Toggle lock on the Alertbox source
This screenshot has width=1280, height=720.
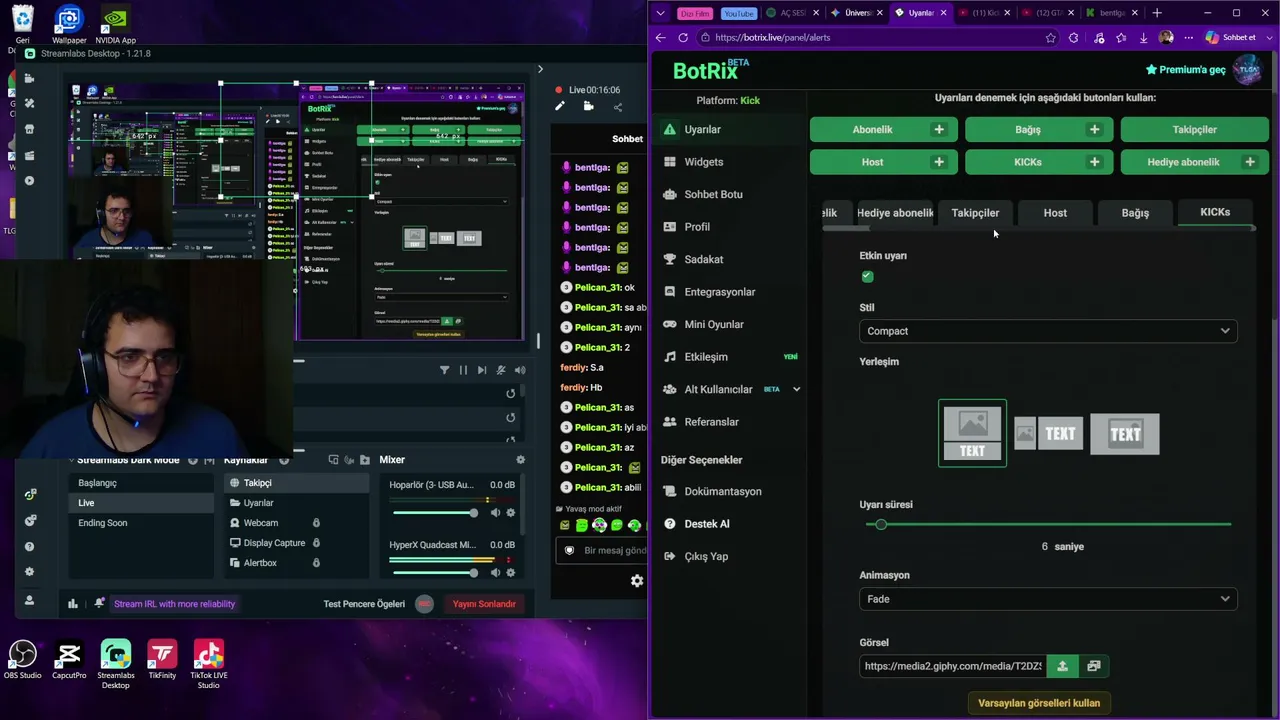click(316, 563)
